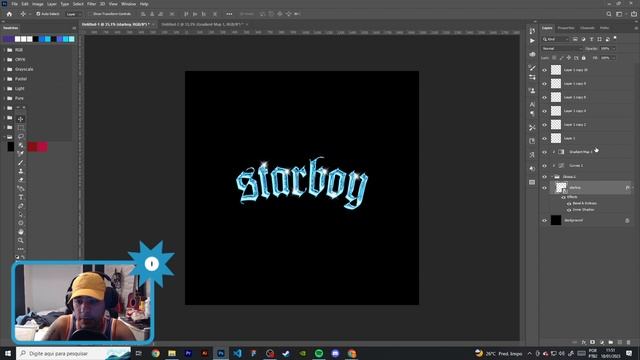Toggle visibility of Curves 1 layer
Image resolution: width=640 pixels, height=360 pixels.
(x=544, y=166)
